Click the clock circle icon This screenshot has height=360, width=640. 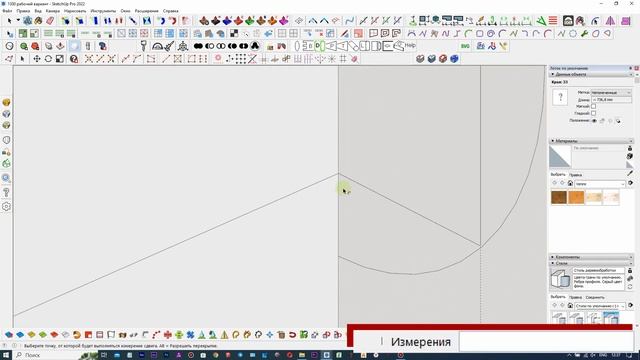[9, 46]
